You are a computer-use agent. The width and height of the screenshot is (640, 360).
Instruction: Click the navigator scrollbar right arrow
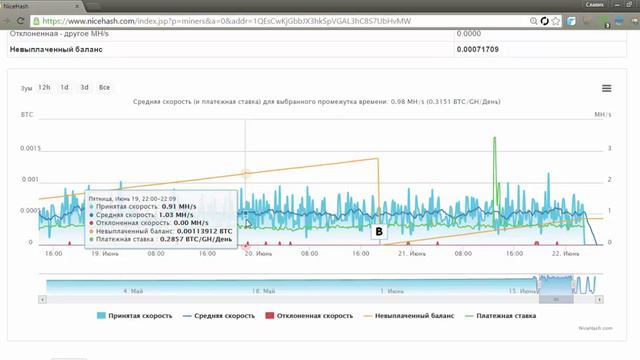(599, 300)
